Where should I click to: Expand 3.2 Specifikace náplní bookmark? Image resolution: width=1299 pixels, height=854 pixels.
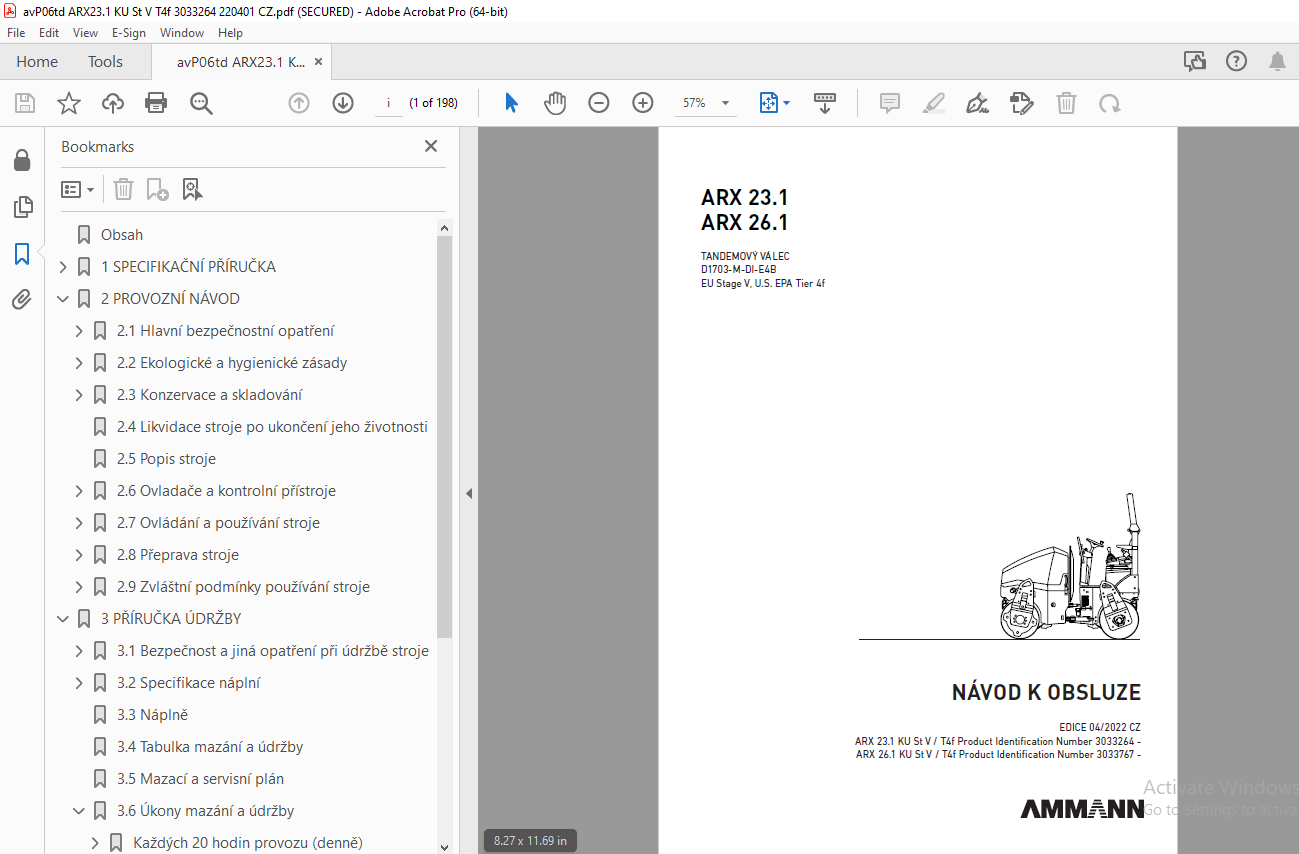tap(79, 683)
